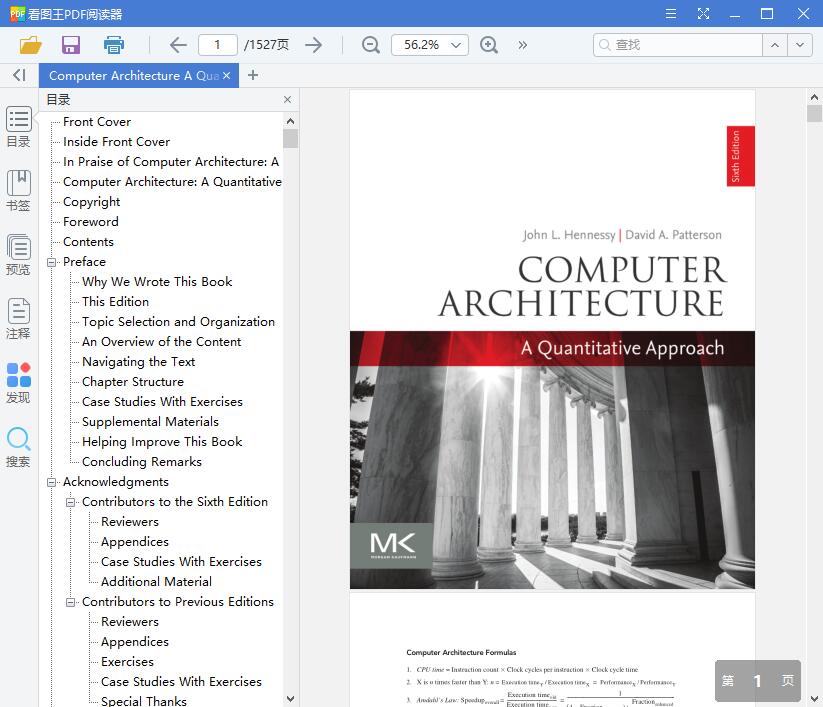The image size is (823, 707).
Task: Zoom in with the plus magnifier
Action: [489, 45]
